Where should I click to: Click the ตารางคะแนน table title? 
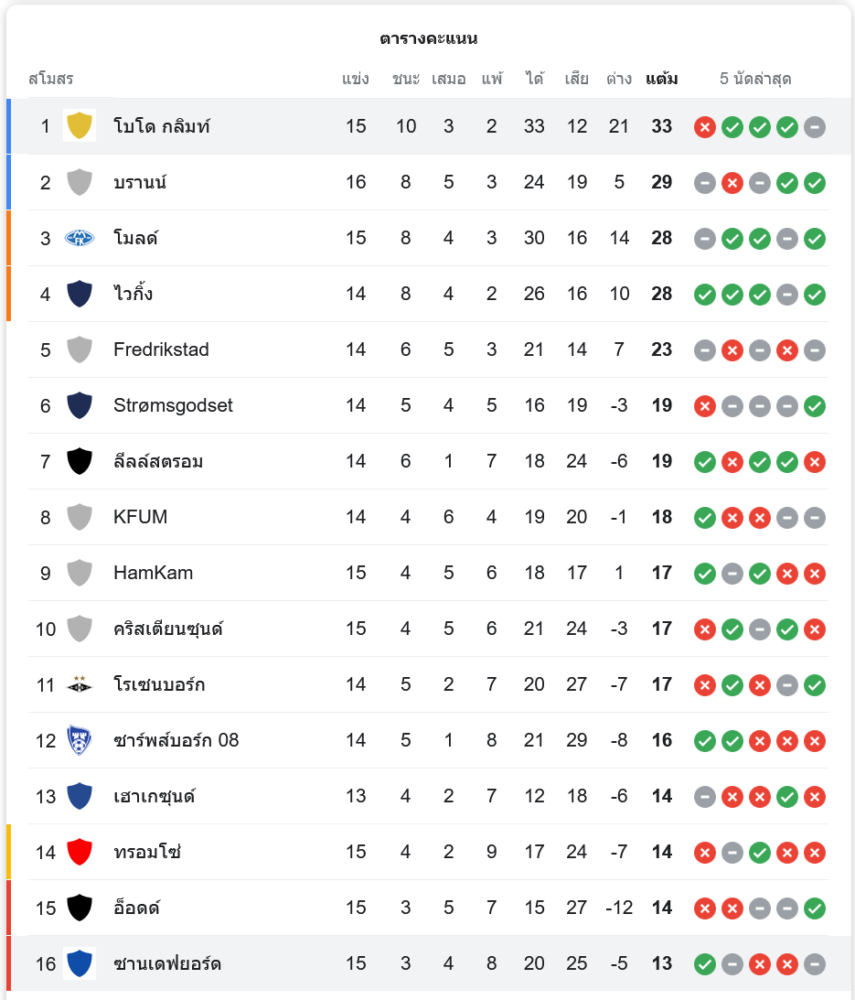pos(428,39)
